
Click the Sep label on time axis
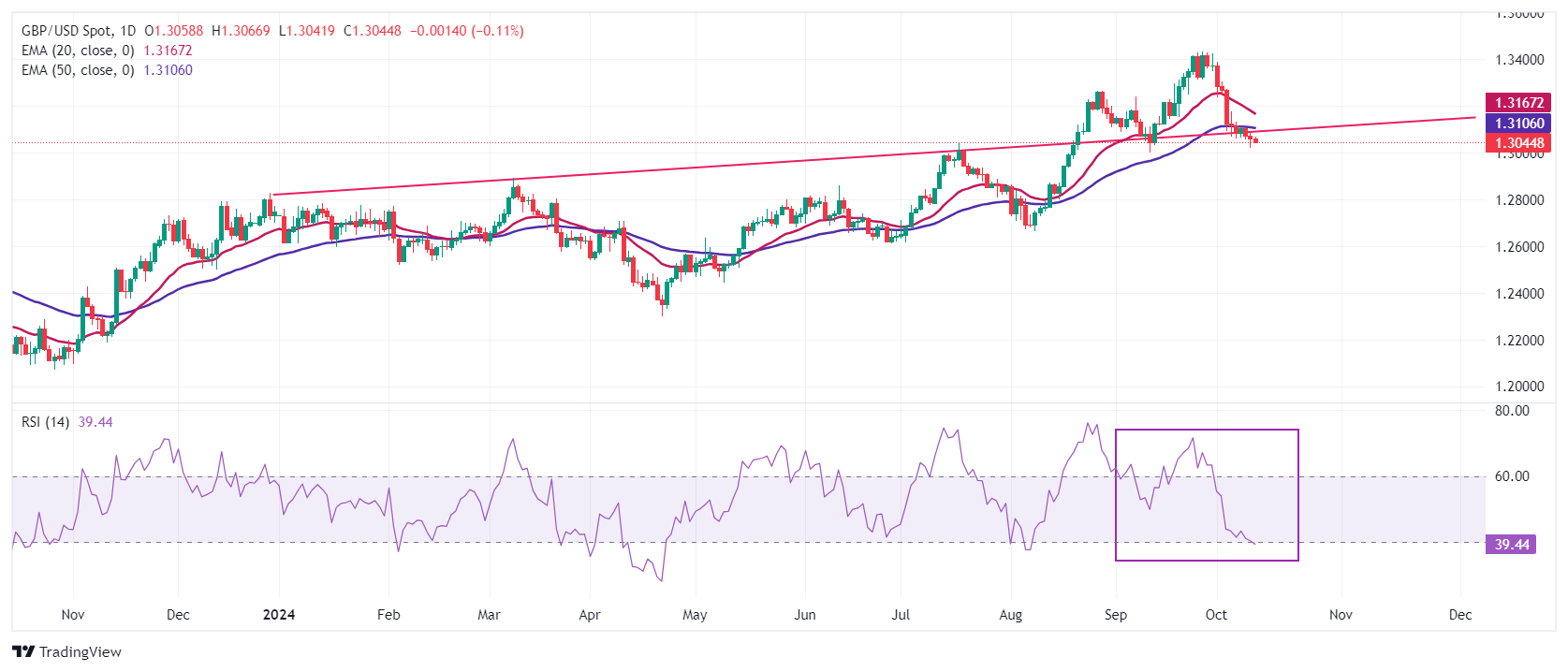(x=1116, y=615)
